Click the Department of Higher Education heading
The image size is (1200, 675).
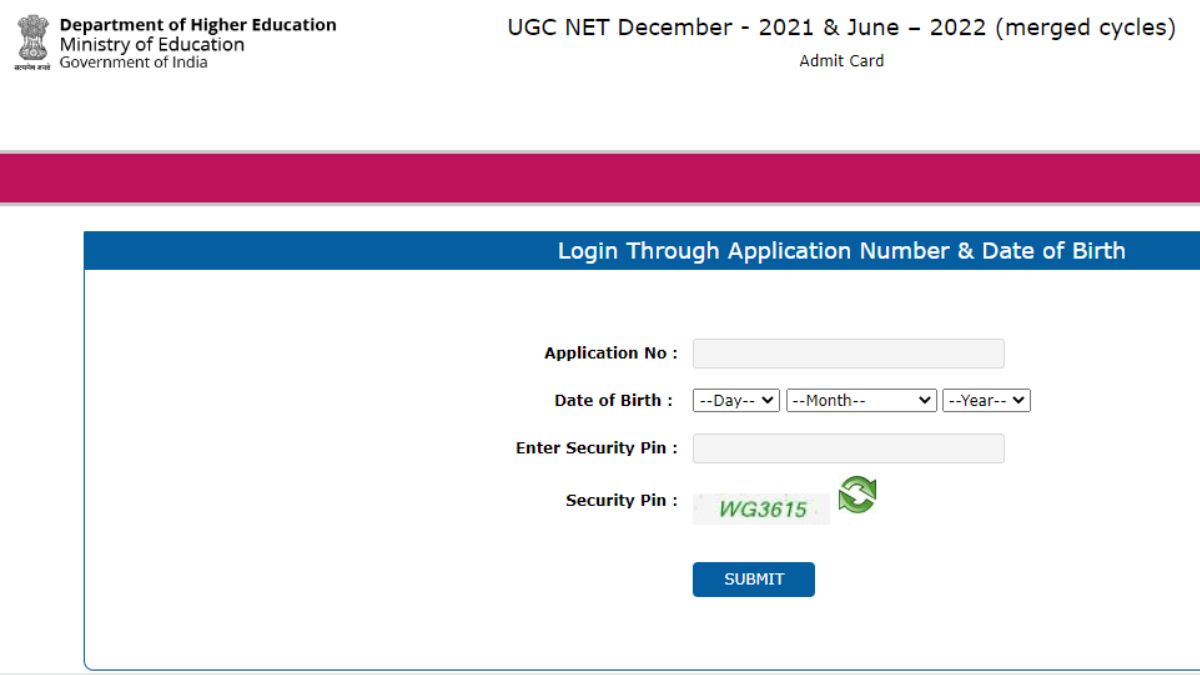[198, 25]
